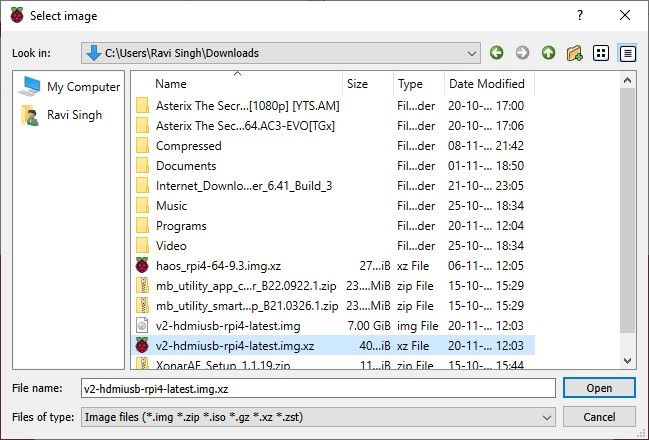Select v2-hdmiusb-rpi4-latest.img file name
This screenshot has width=649, height=440.
228,326
